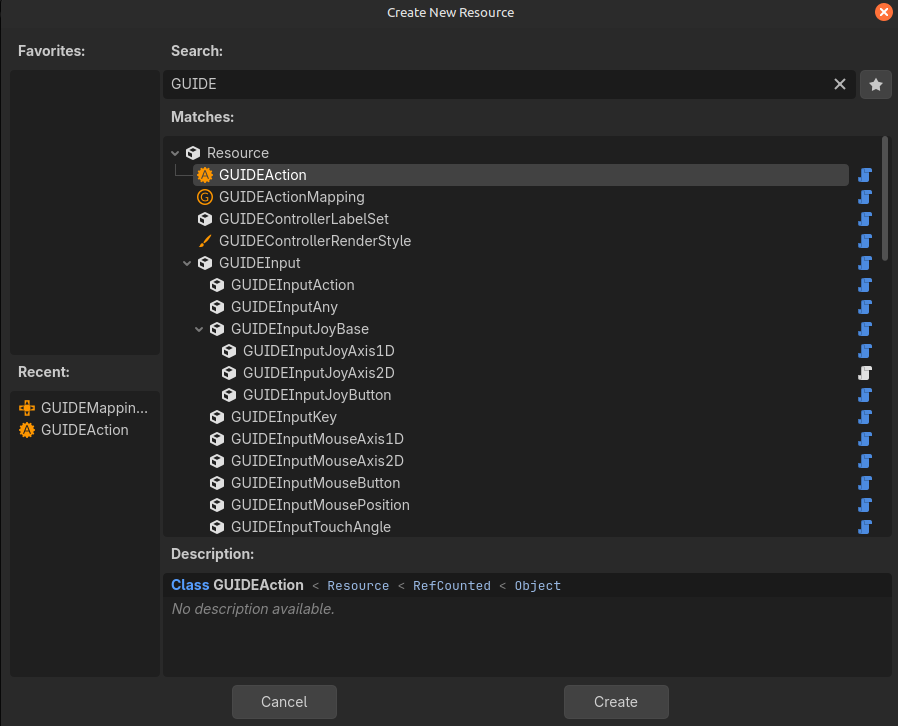Open script icon beside GUIDEActionMapping row
Viewport: 898px width, 726px height.
[x=865, y=197]
